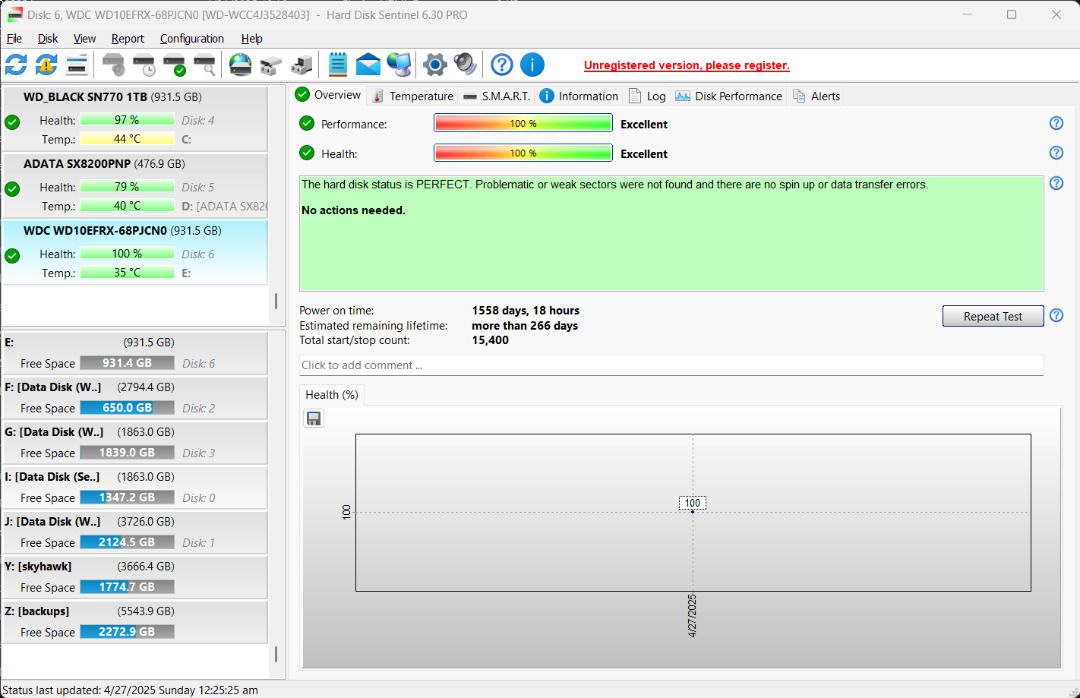Open the Alerts tab

click(x=817, y=96)
